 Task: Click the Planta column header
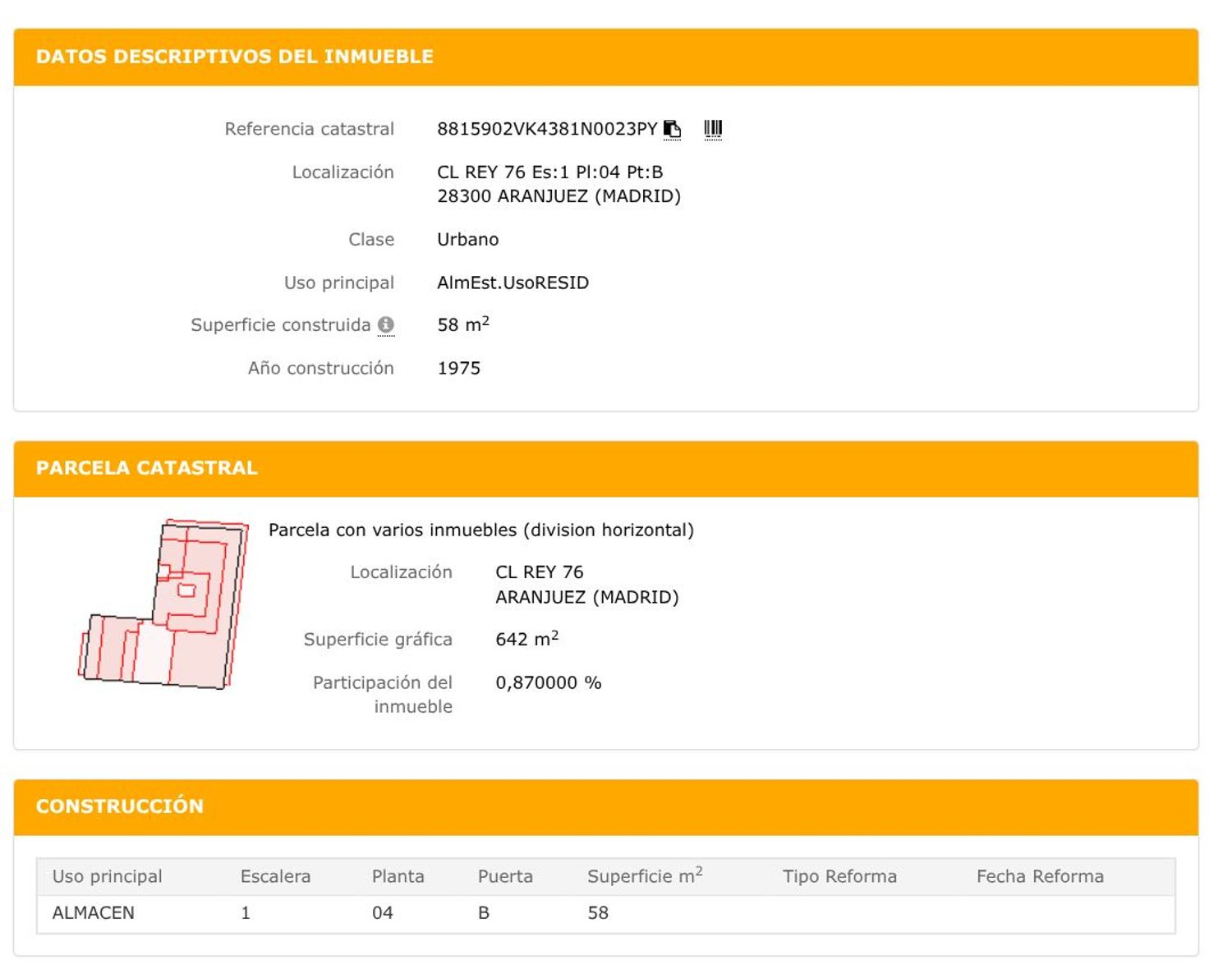point(398,876)
